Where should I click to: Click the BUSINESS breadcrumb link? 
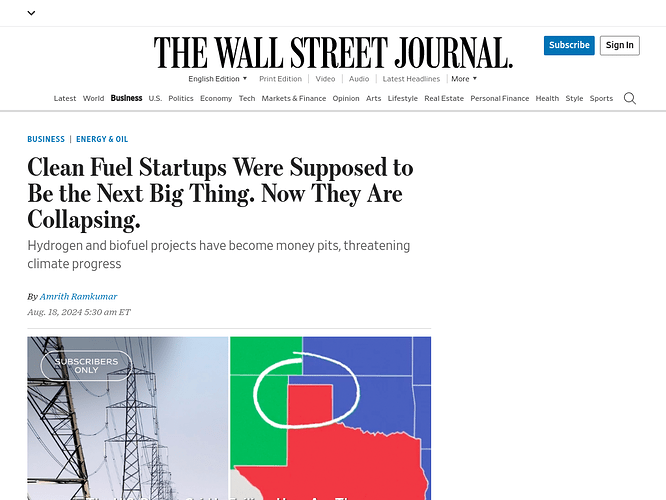(x=46, y=139)
